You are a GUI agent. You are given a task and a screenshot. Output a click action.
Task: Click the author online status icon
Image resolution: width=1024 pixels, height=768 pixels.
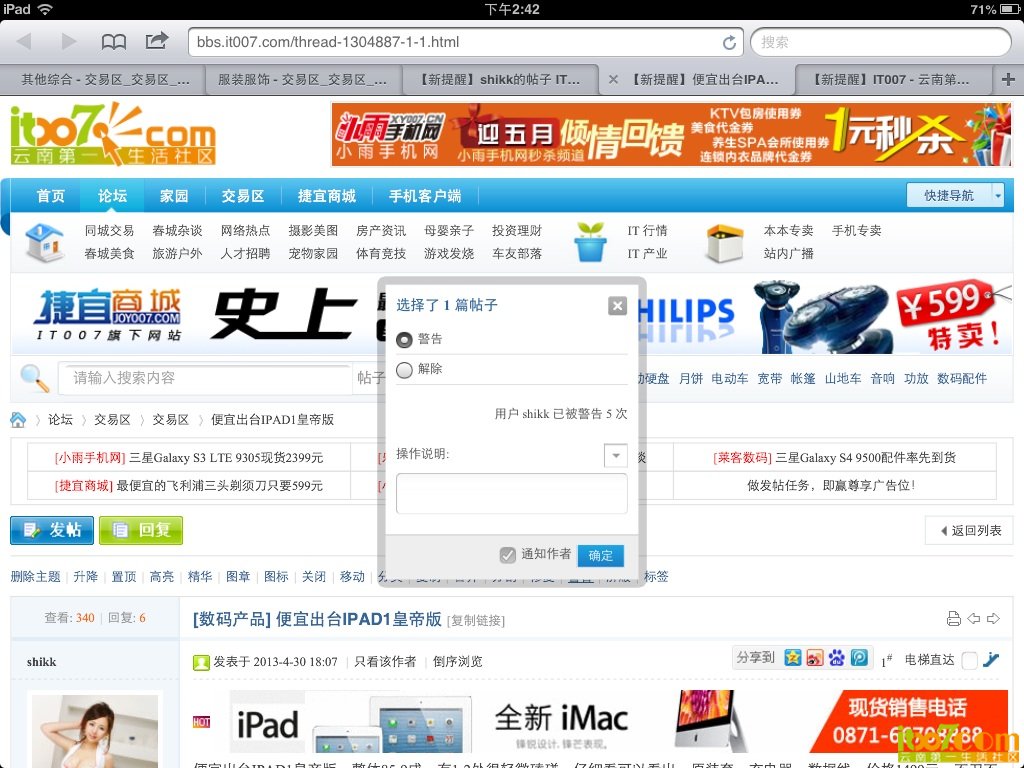pyautogui.click(x=201, y=662)
